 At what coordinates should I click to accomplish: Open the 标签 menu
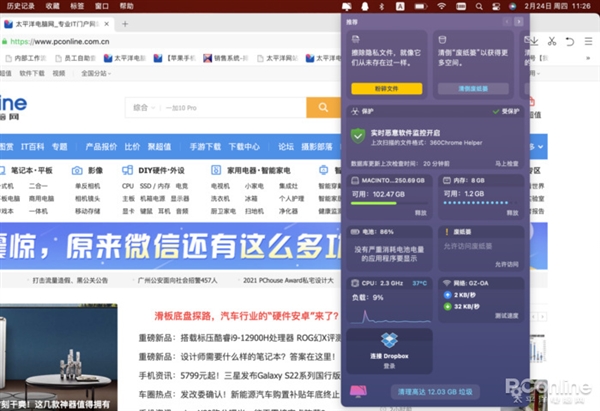pyautogui.click(x=77, y=6)
